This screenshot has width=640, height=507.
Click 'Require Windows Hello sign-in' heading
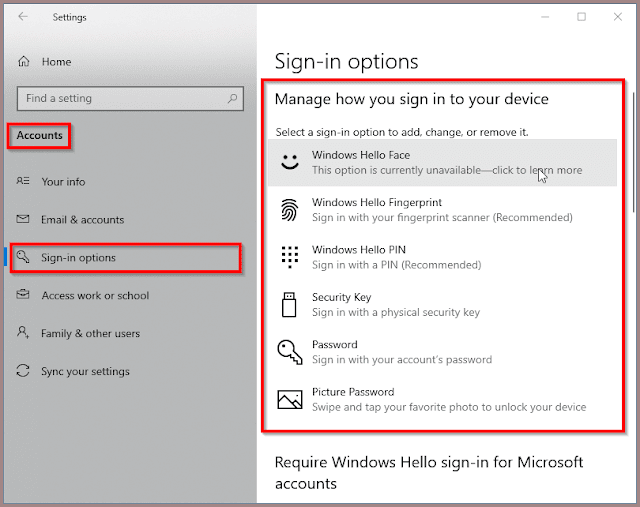pos(429,473)
